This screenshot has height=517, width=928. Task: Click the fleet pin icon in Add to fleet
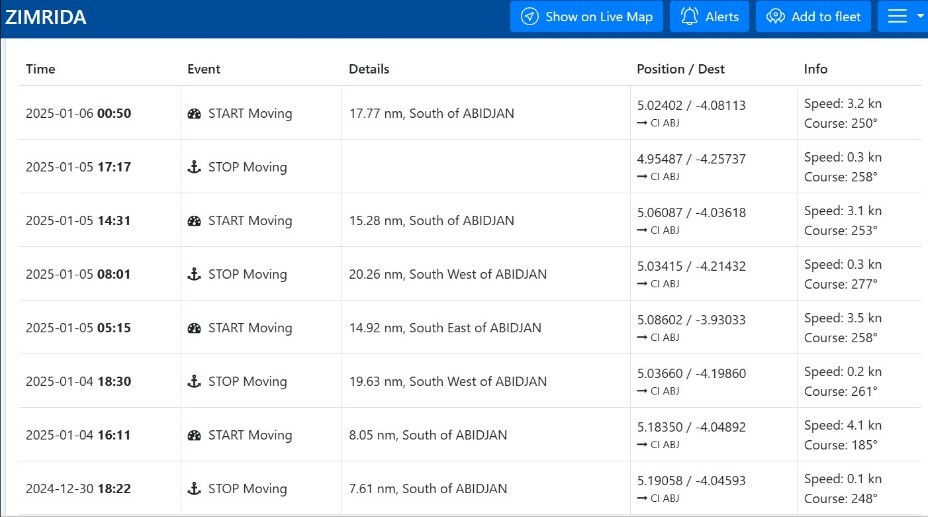775,17
